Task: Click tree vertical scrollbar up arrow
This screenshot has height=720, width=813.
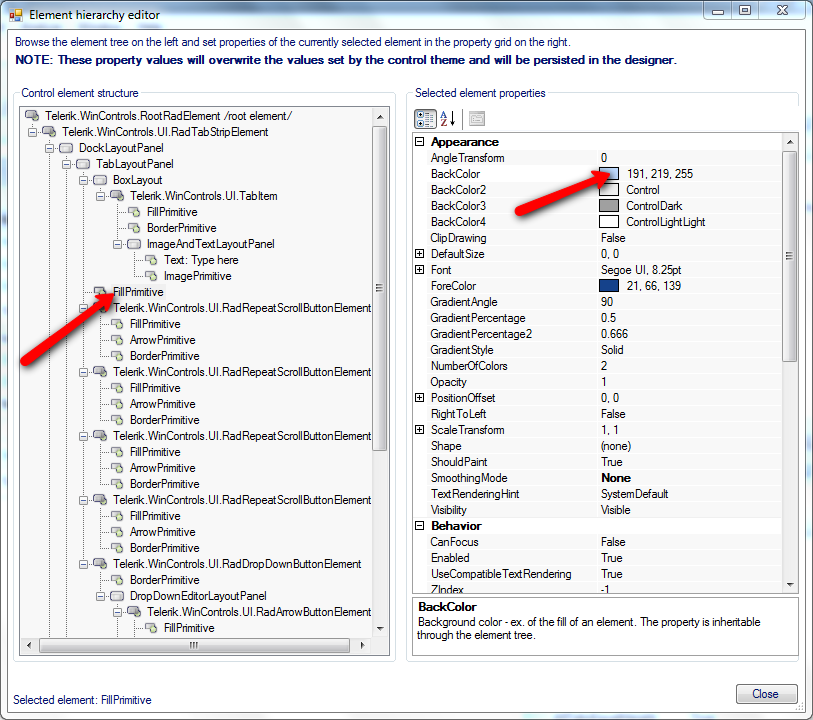Action: click(x=380, y=117)
